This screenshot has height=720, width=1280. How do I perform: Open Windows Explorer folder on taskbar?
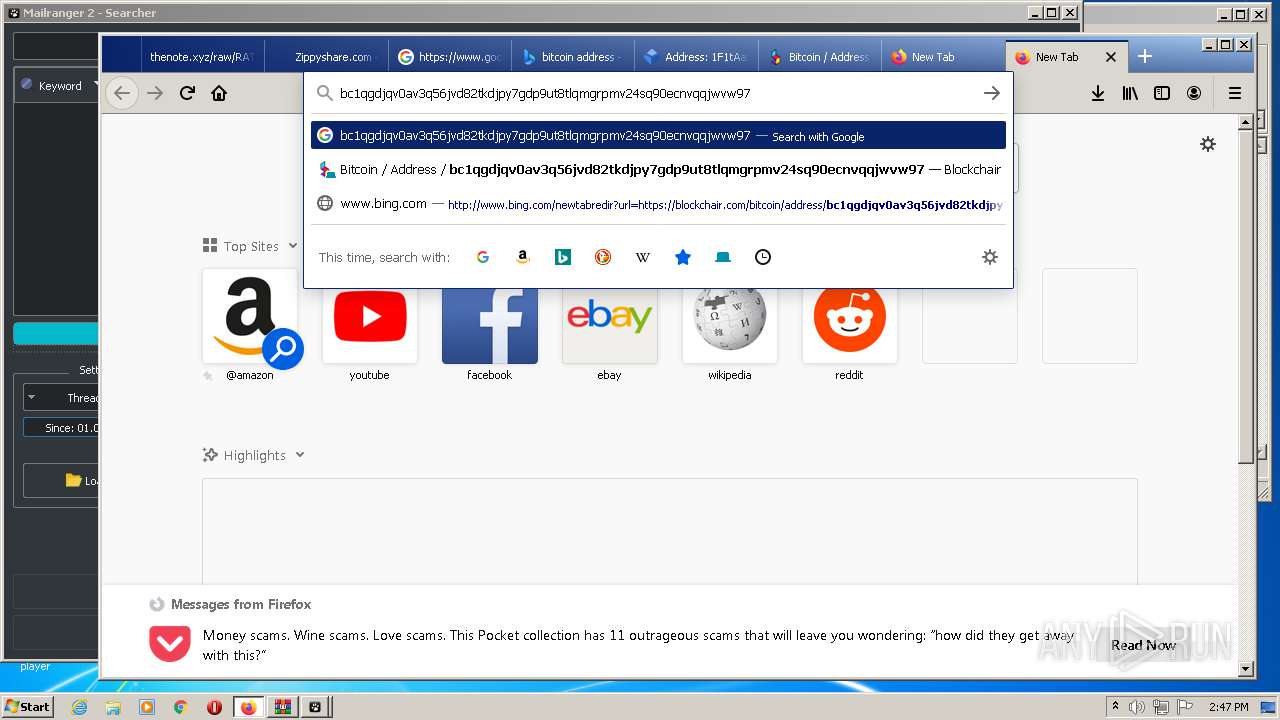(113, 707)
